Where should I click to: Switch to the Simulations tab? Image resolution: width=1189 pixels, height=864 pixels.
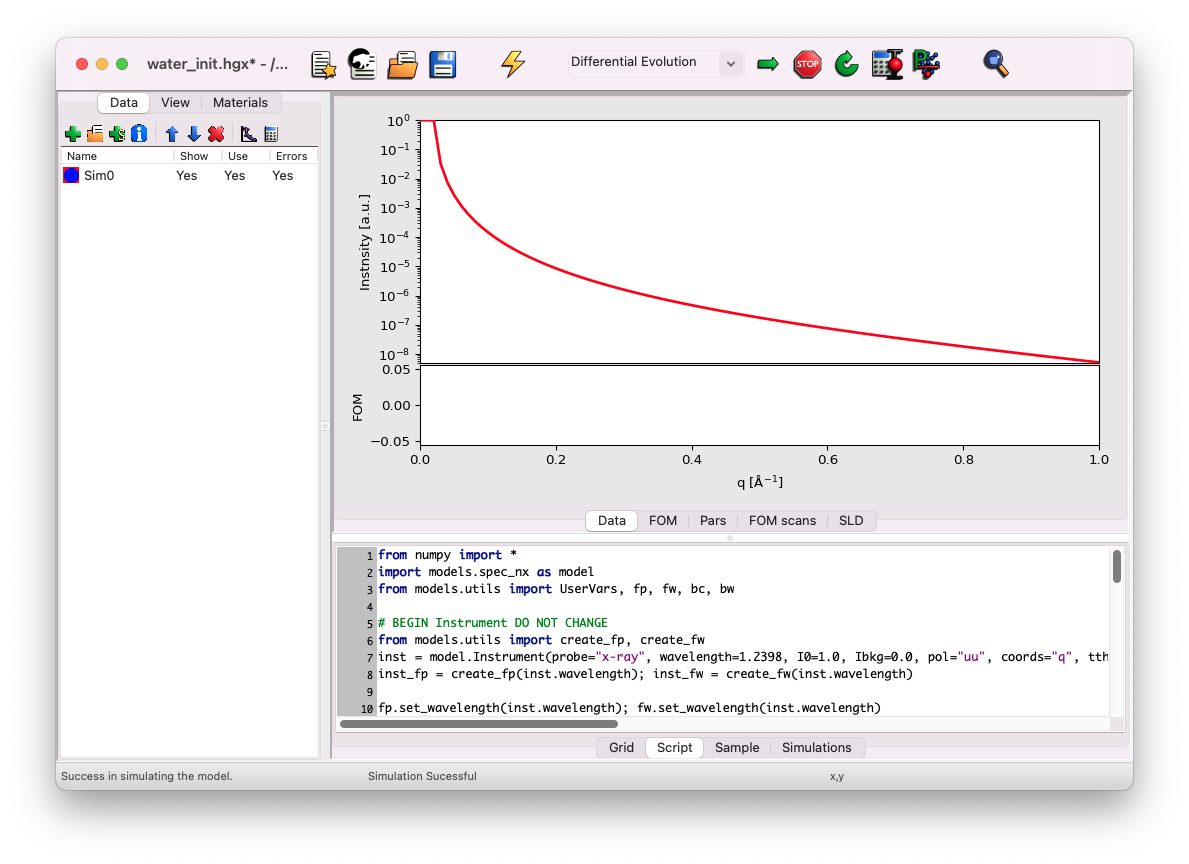817,747
